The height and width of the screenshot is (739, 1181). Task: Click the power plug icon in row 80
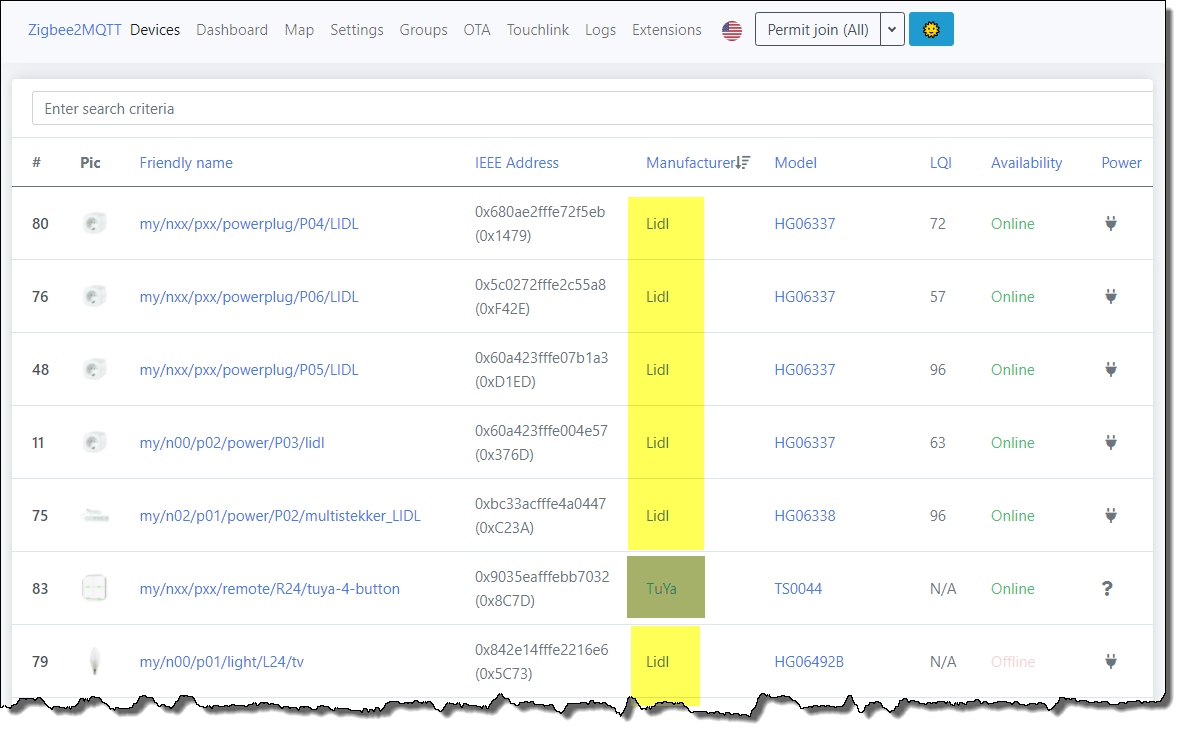[1110, 223]
